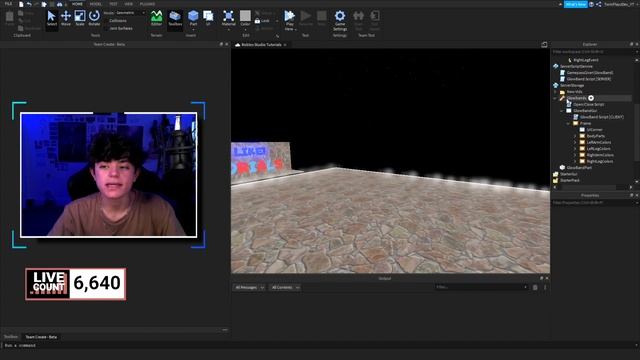640x360 pixels.
Task: Select the Open/Close Script item
Action: click(x=589, y=104)
